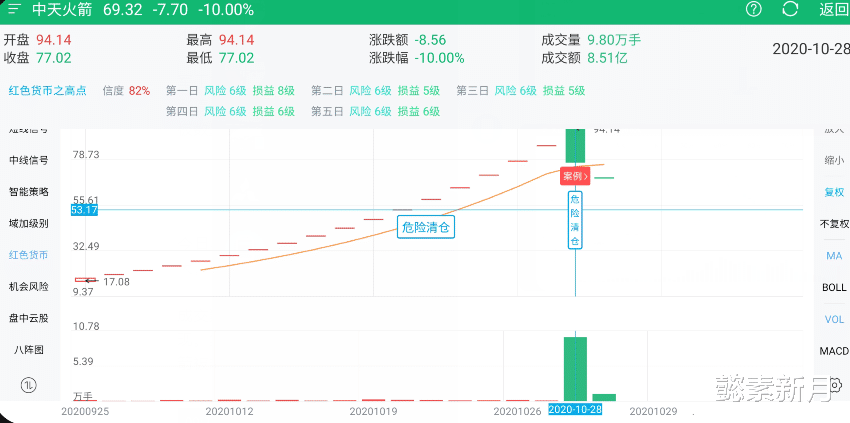This screenshot has height=423, width=850.
Task: Refresh the stock data
Action: pyautogui.click(x=790, y=10)
